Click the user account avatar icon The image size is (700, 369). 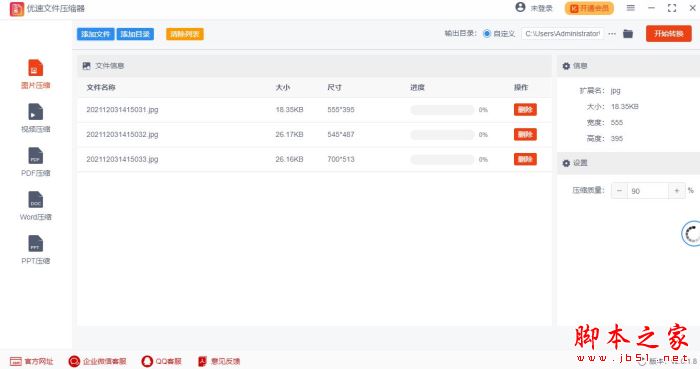[520, 7]
